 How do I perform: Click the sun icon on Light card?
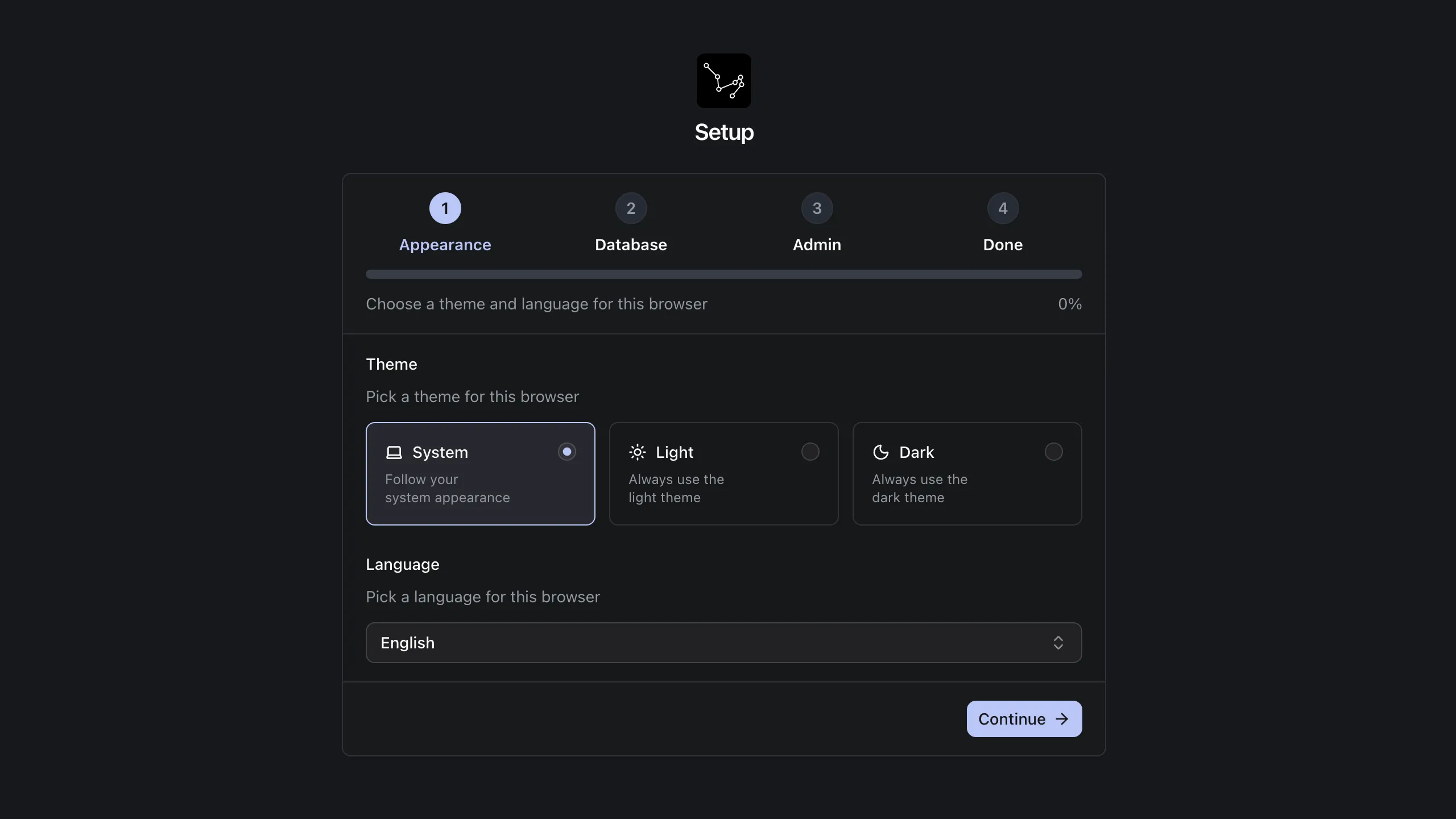tap(637, 452)
